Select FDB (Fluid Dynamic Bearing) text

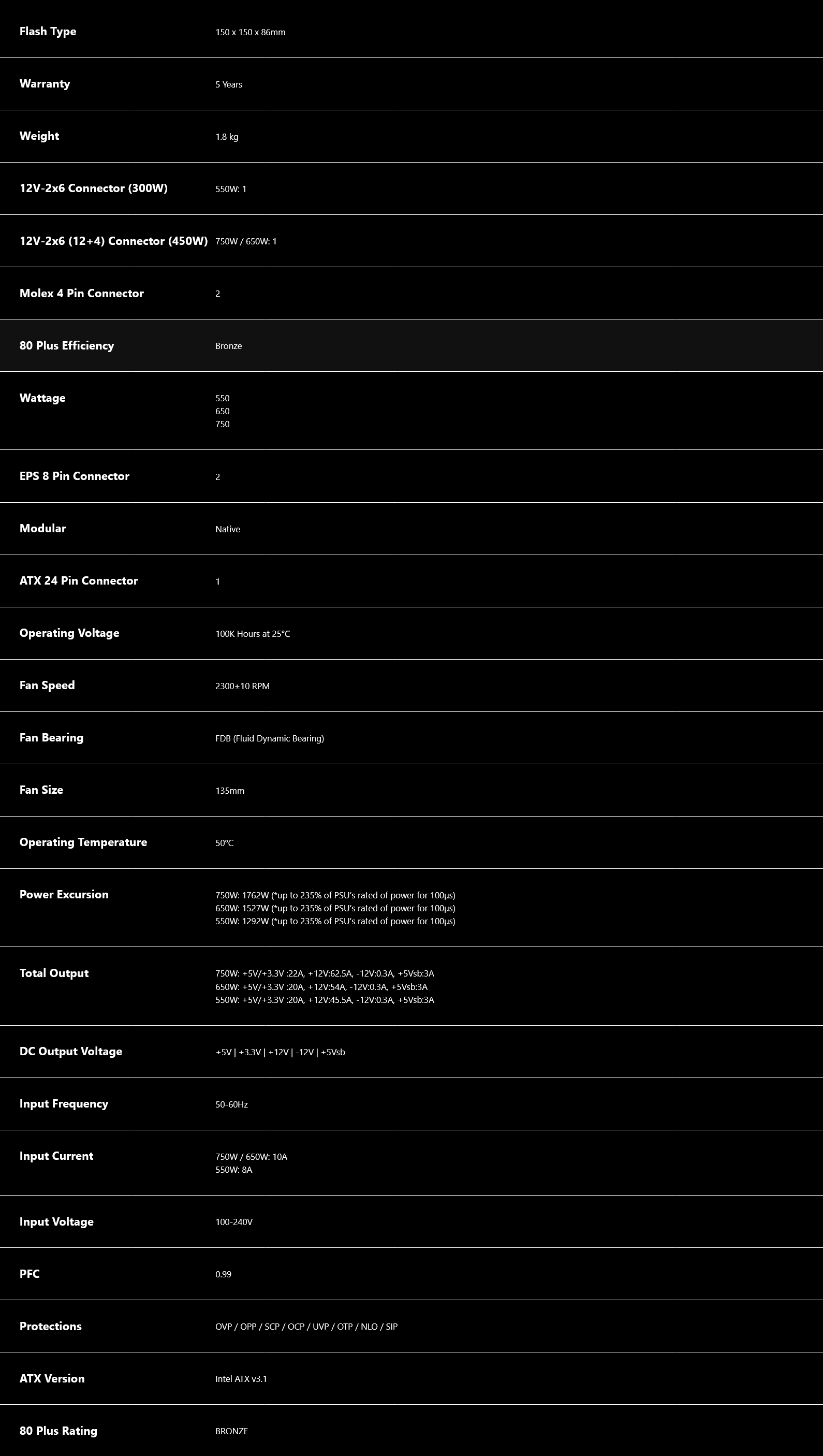coord(270,738)
